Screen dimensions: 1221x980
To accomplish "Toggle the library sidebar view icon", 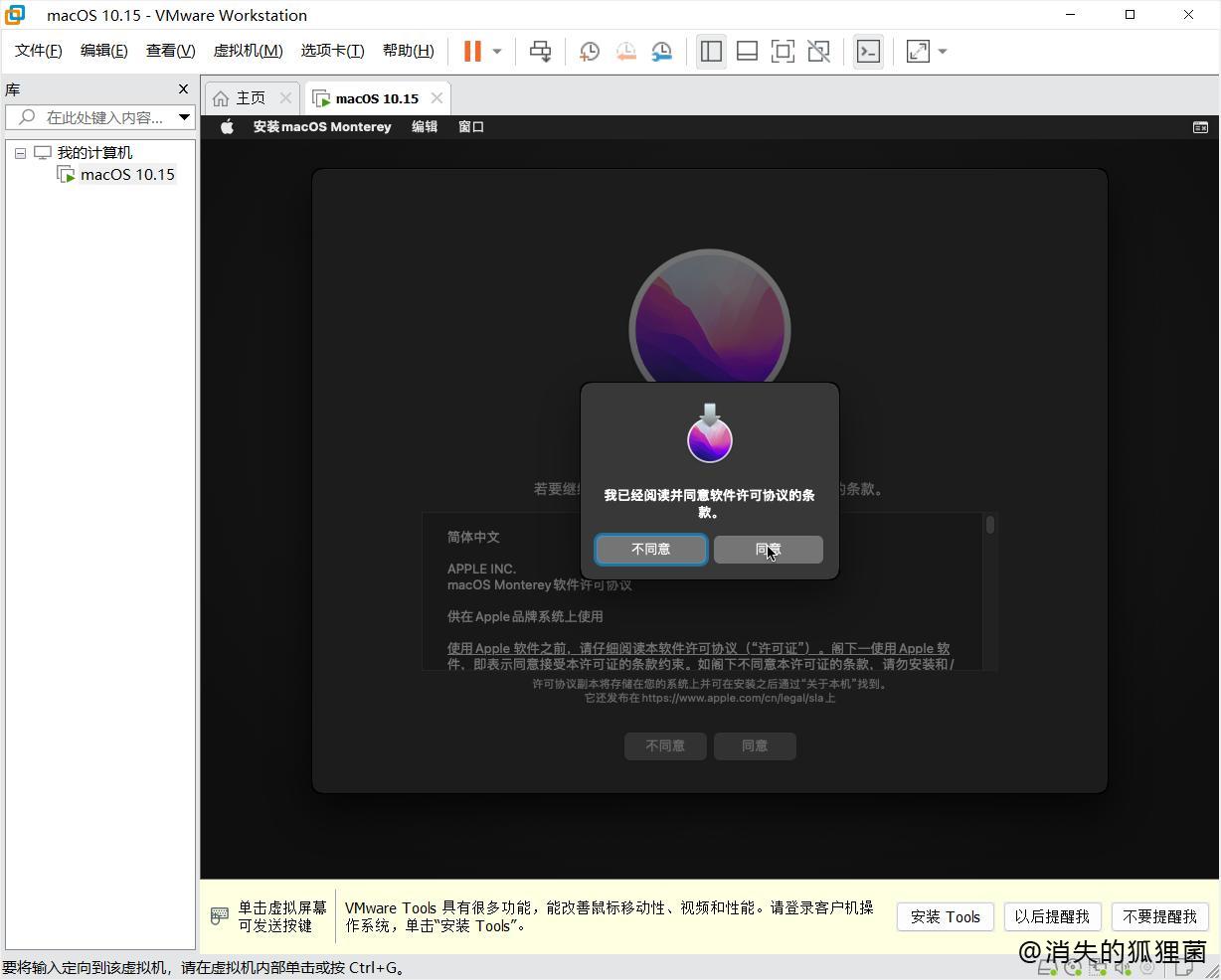I will coord(711,52).
